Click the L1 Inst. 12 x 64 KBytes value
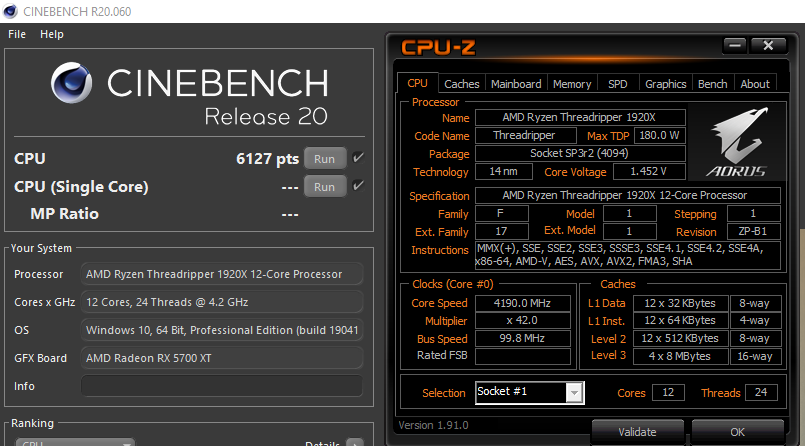The width and height of the screenshot is (805, 446). [x=680, y=321]
